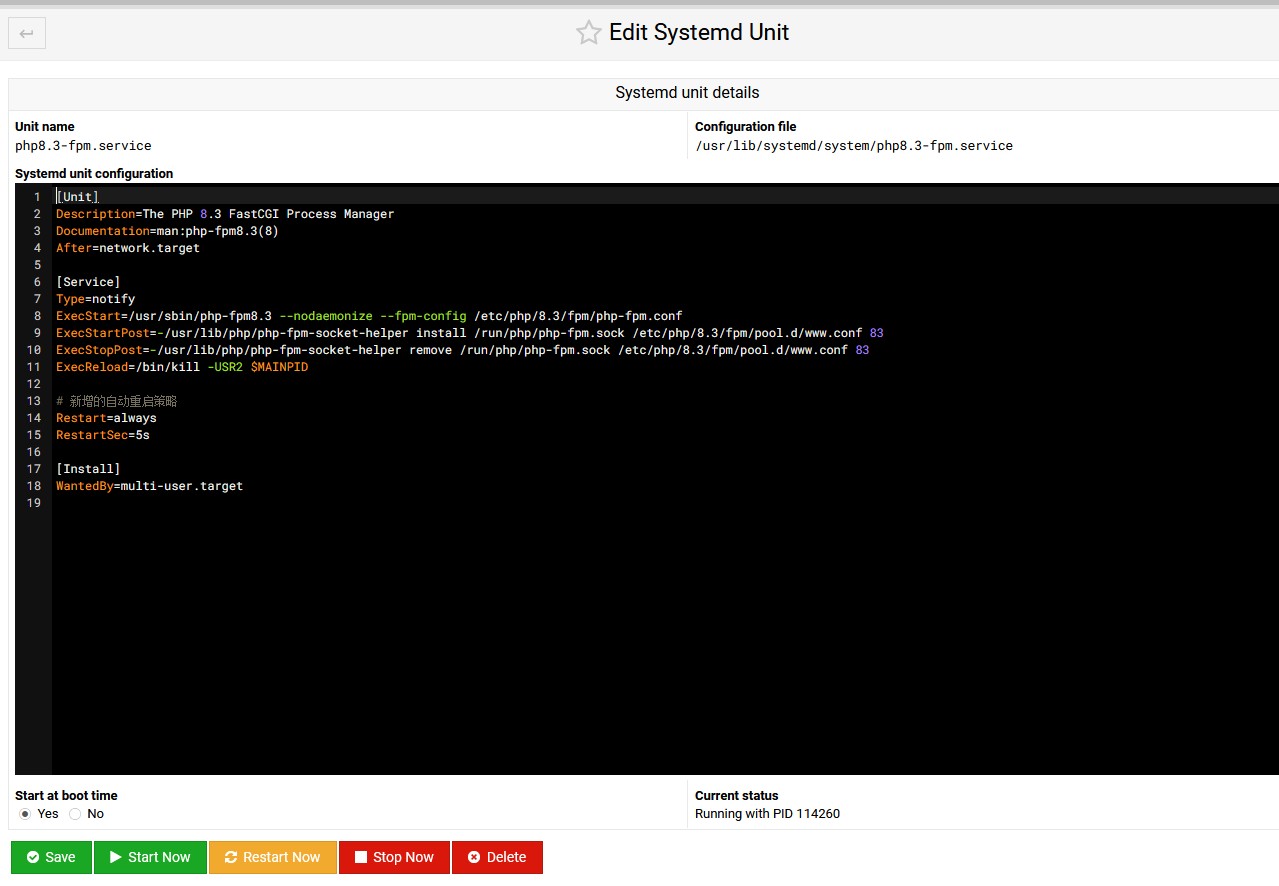Select Yes for start at boot time

point(25,814)
